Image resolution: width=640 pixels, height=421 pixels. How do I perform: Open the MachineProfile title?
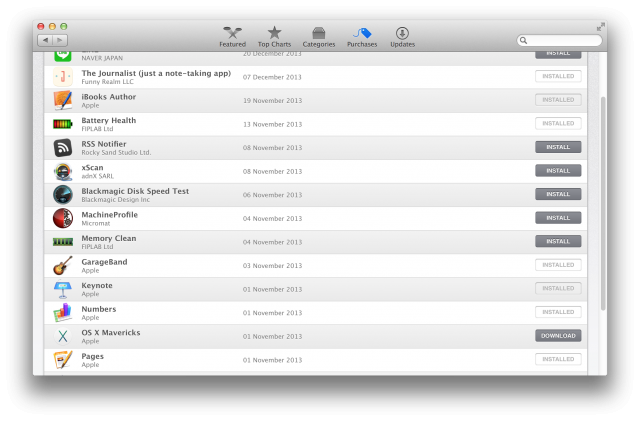[109, 215]
